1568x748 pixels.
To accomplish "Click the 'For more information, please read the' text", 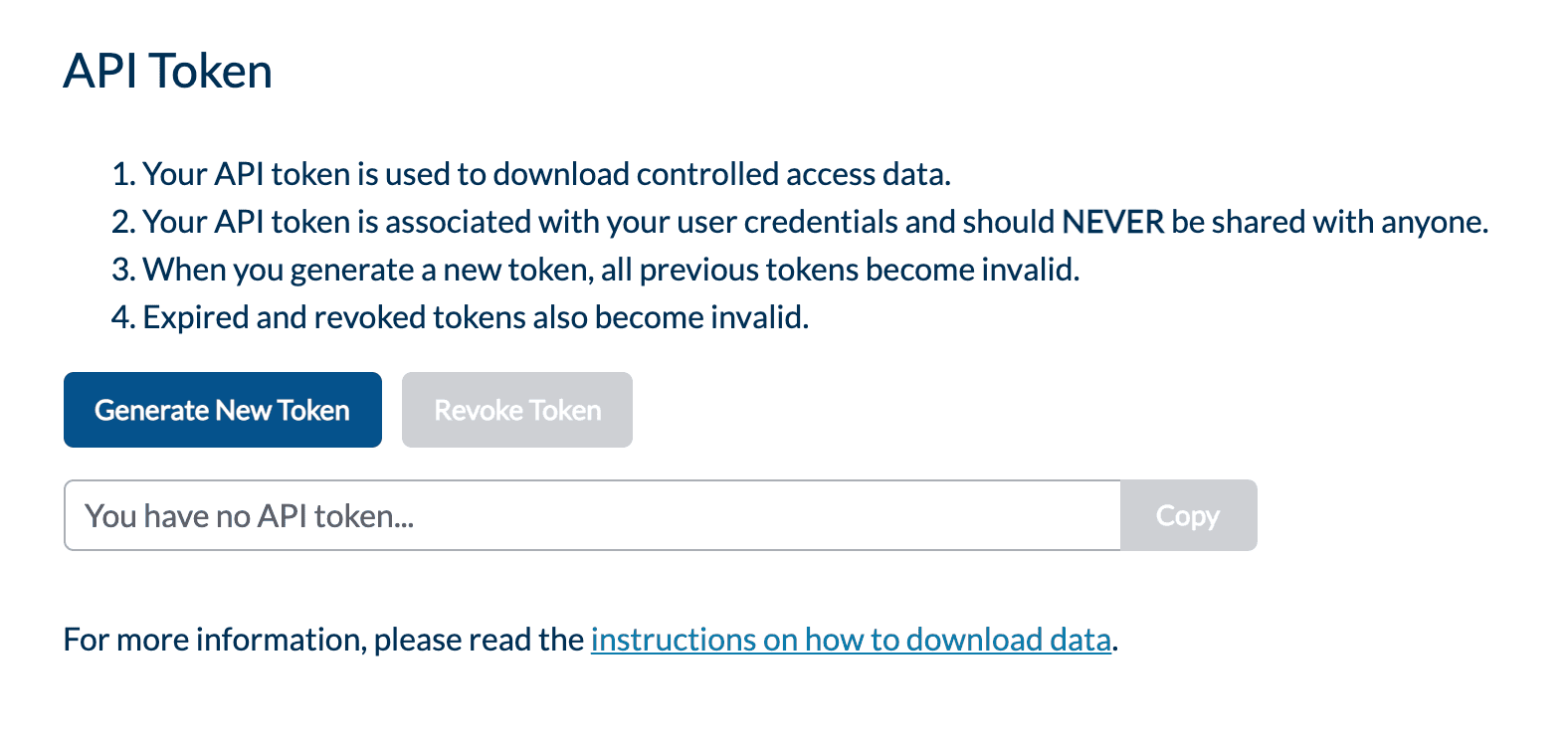I will pyautogui.click(x=323, y=640).
